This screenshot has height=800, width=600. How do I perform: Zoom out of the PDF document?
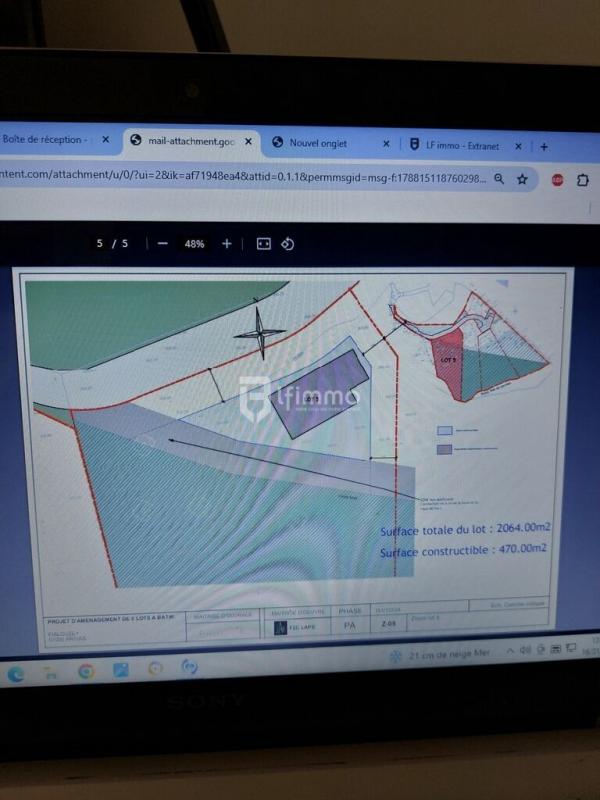162,244
